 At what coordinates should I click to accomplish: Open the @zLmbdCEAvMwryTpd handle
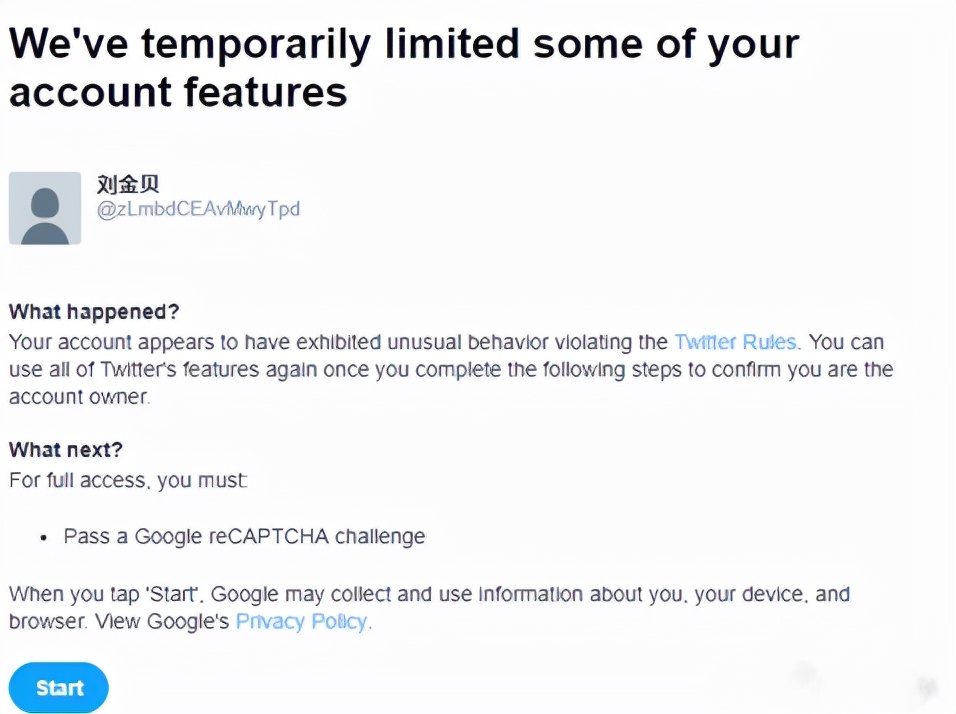point(198,209)
